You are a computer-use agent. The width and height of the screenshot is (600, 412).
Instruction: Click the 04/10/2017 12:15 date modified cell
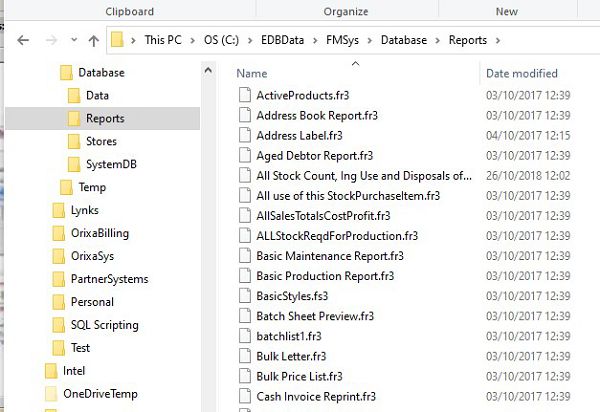pyautogui.click(x=528, y=135)
